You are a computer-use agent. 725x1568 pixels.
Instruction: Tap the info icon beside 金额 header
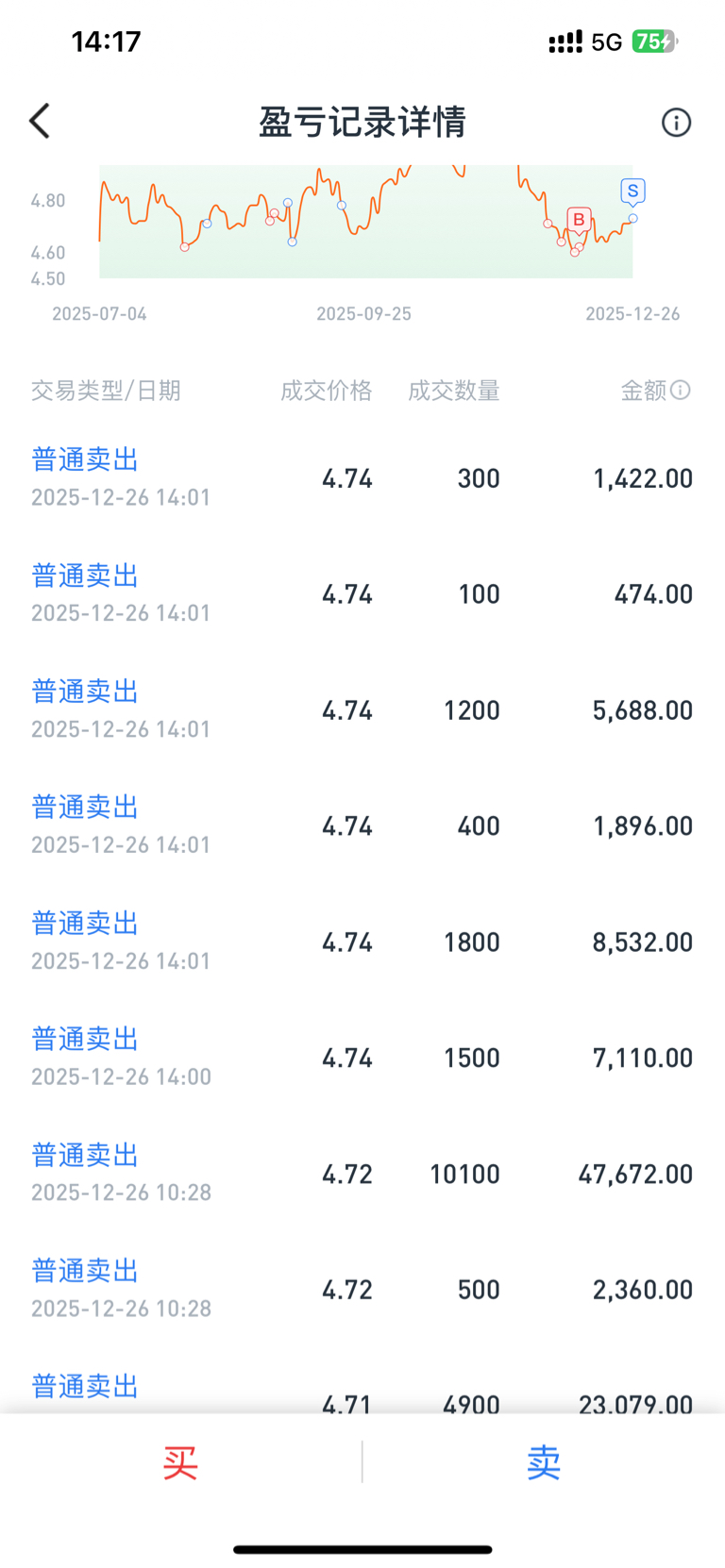pos(681,390)
